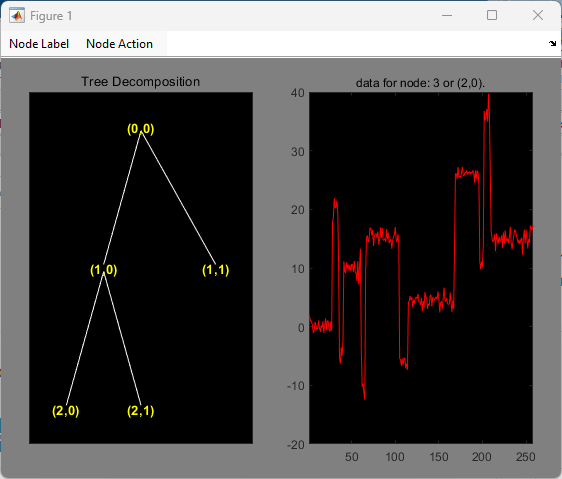Close the Figure 1 window

(x=538, y=15)
